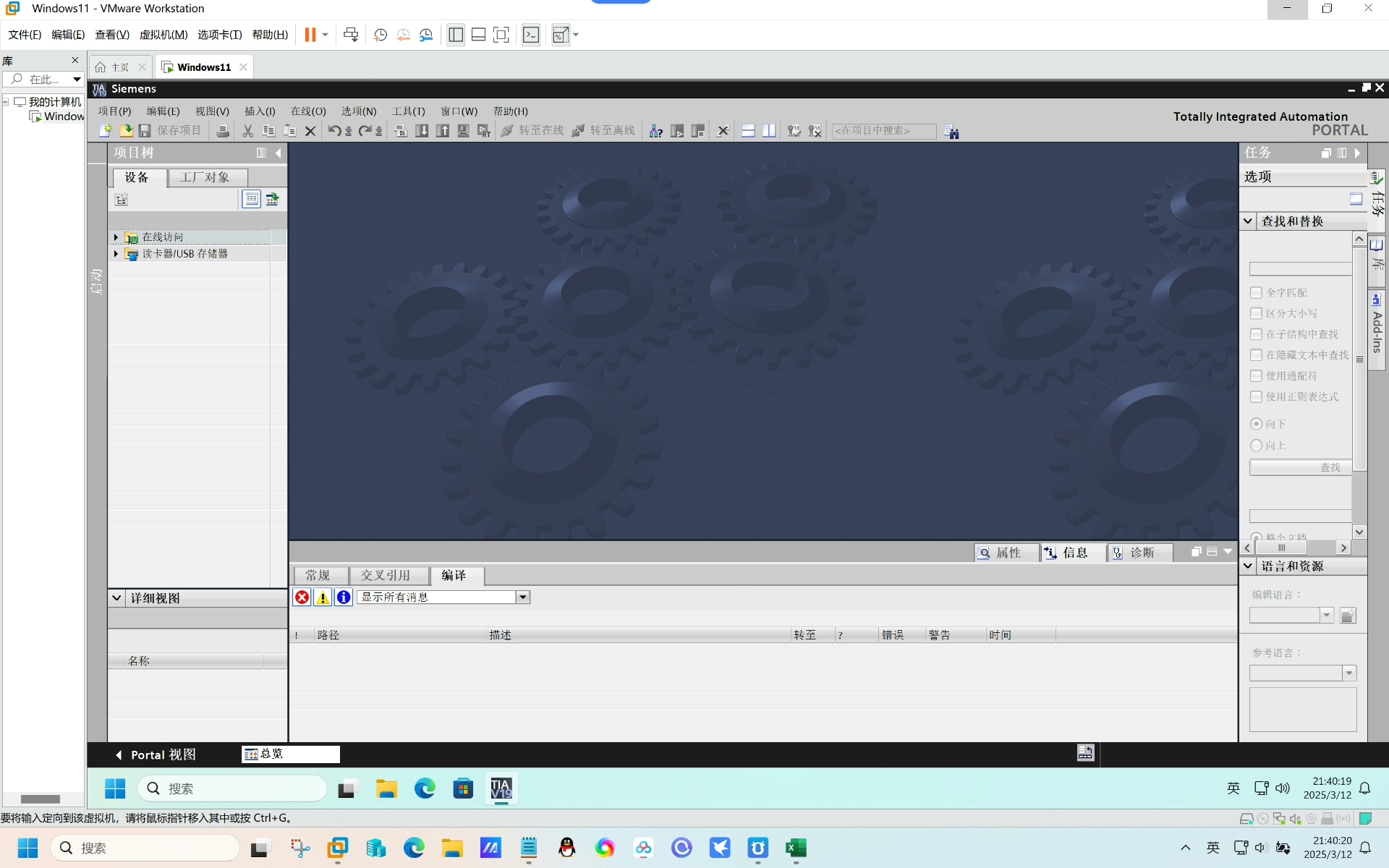Collapse the 查找和替换 section
The height and width of the screenshot is (868, 1389).
click(x=1249, y=221)
